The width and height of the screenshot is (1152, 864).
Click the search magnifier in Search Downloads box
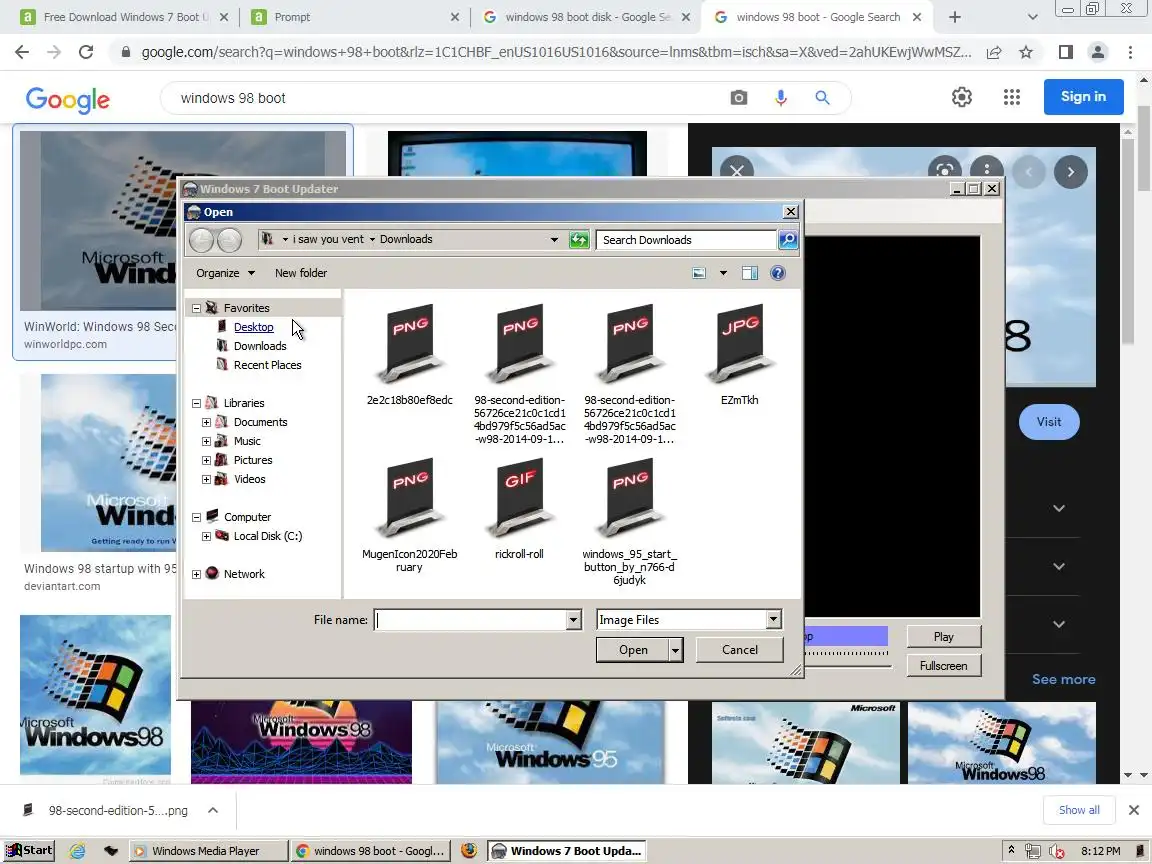coord(788,240)
